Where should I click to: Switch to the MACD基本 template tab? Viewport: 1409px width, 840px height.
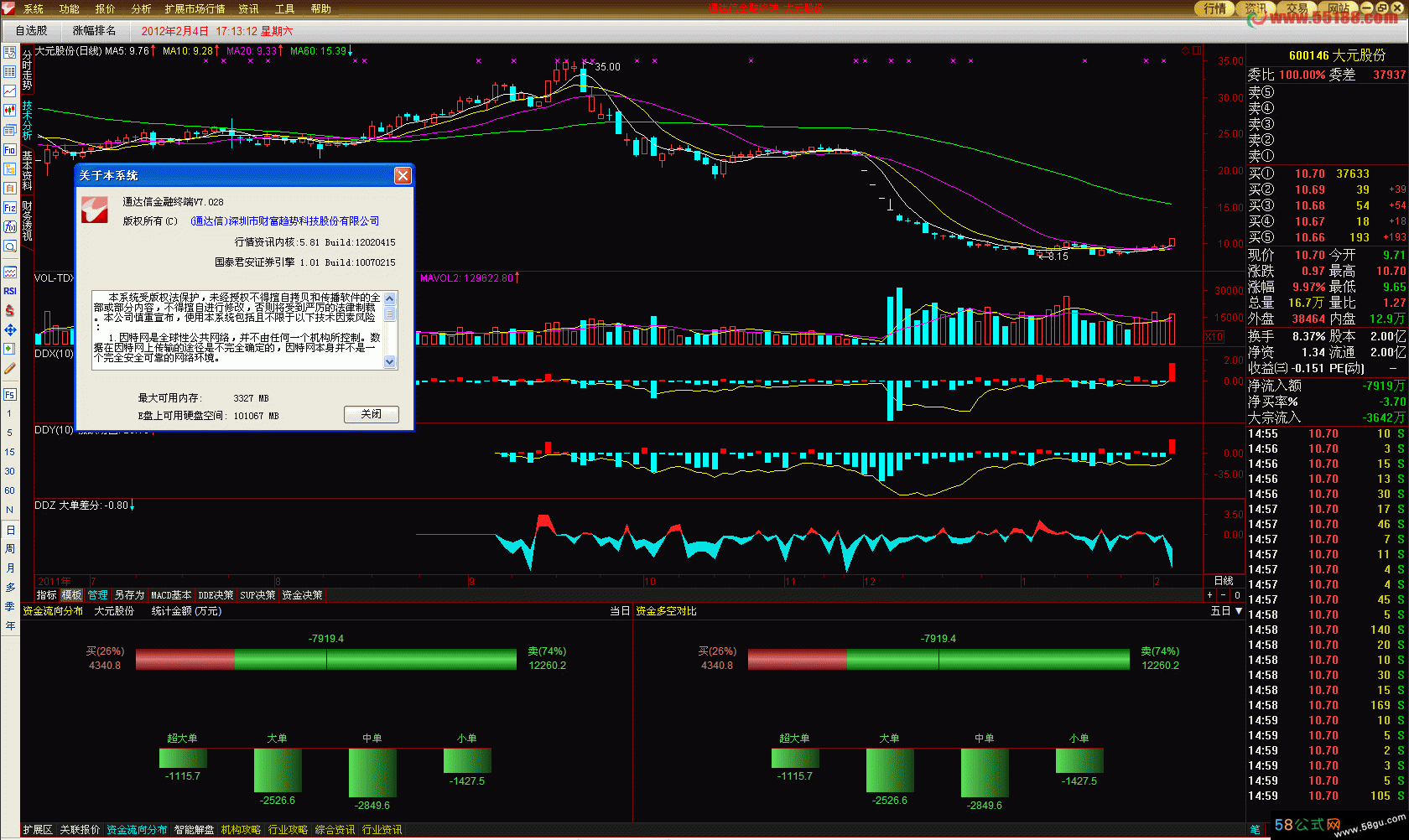click(x=171, y=595)
